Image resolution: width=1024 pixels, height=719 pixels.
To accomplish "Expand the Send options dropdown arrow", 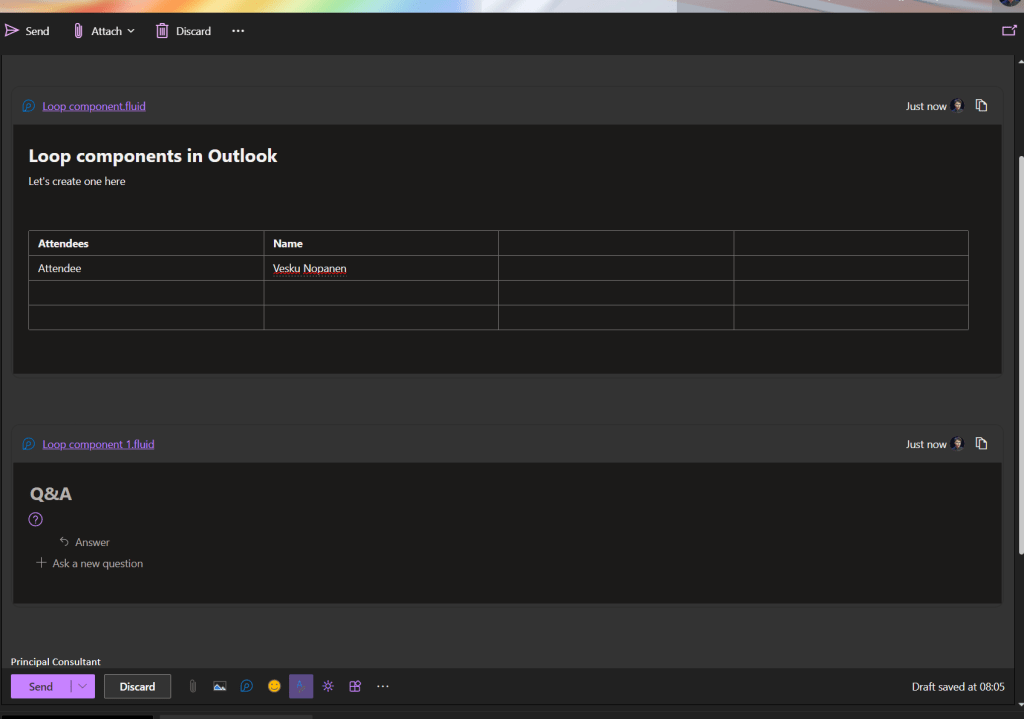I will pos(83,686).
